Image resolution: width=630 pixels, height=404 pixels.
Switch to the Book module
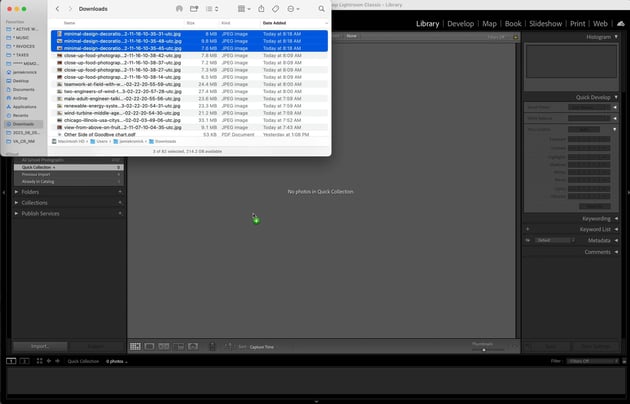[513, 24]
